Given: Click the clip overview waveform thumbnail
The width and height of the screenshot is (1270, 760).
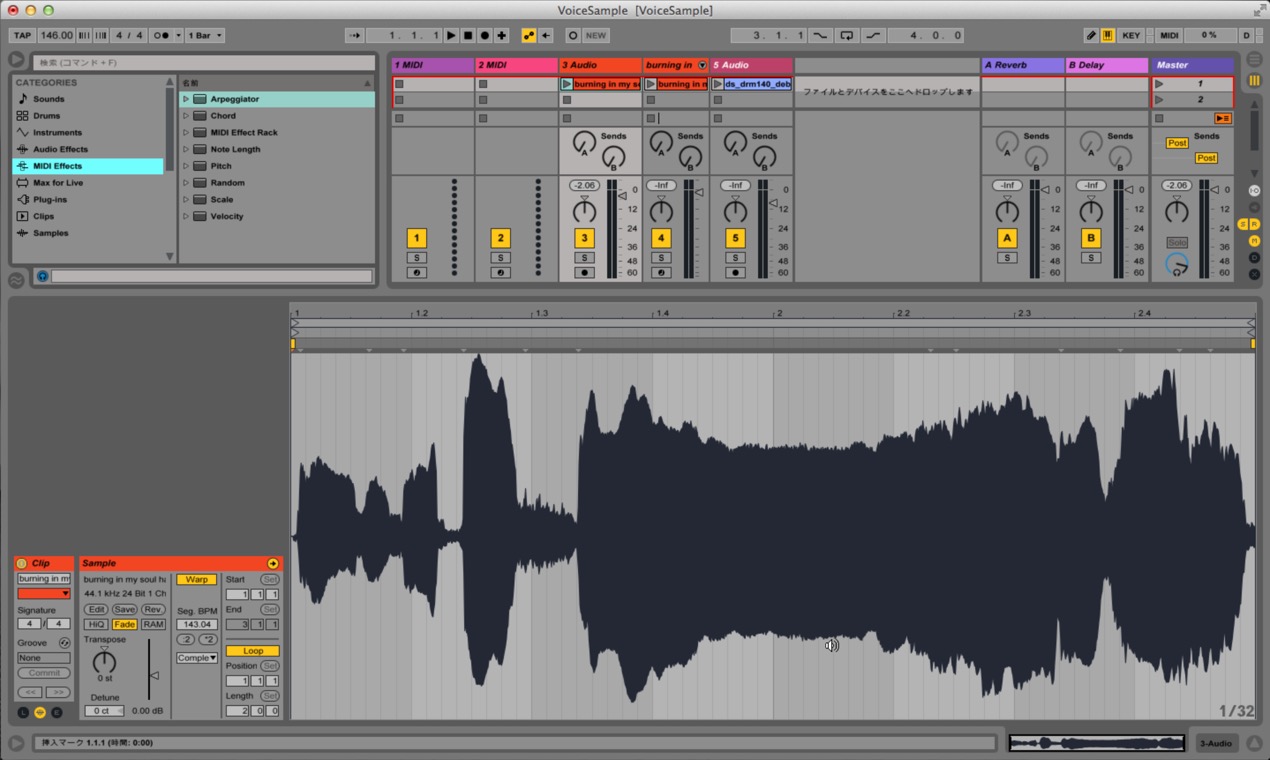Looking at the screenshot, I should (x=1097, y=743).
